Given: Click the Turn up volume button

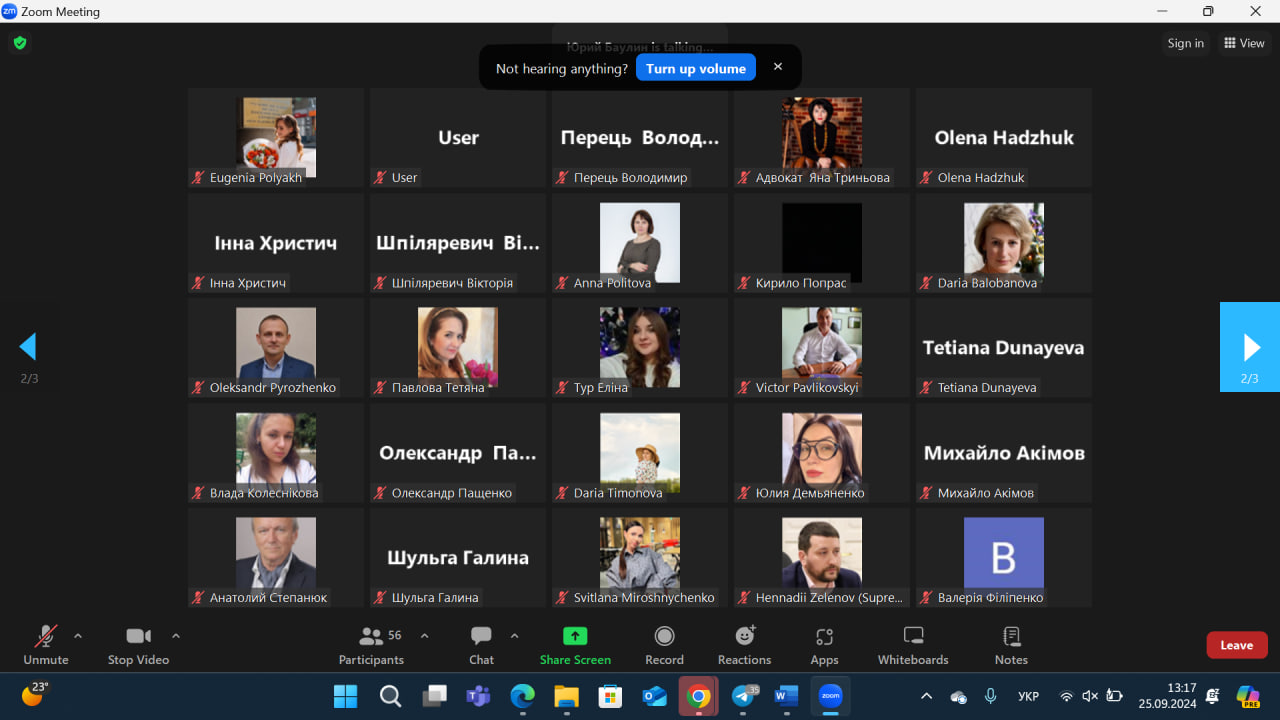Looking at the screenshot, I should pos(695,68).
